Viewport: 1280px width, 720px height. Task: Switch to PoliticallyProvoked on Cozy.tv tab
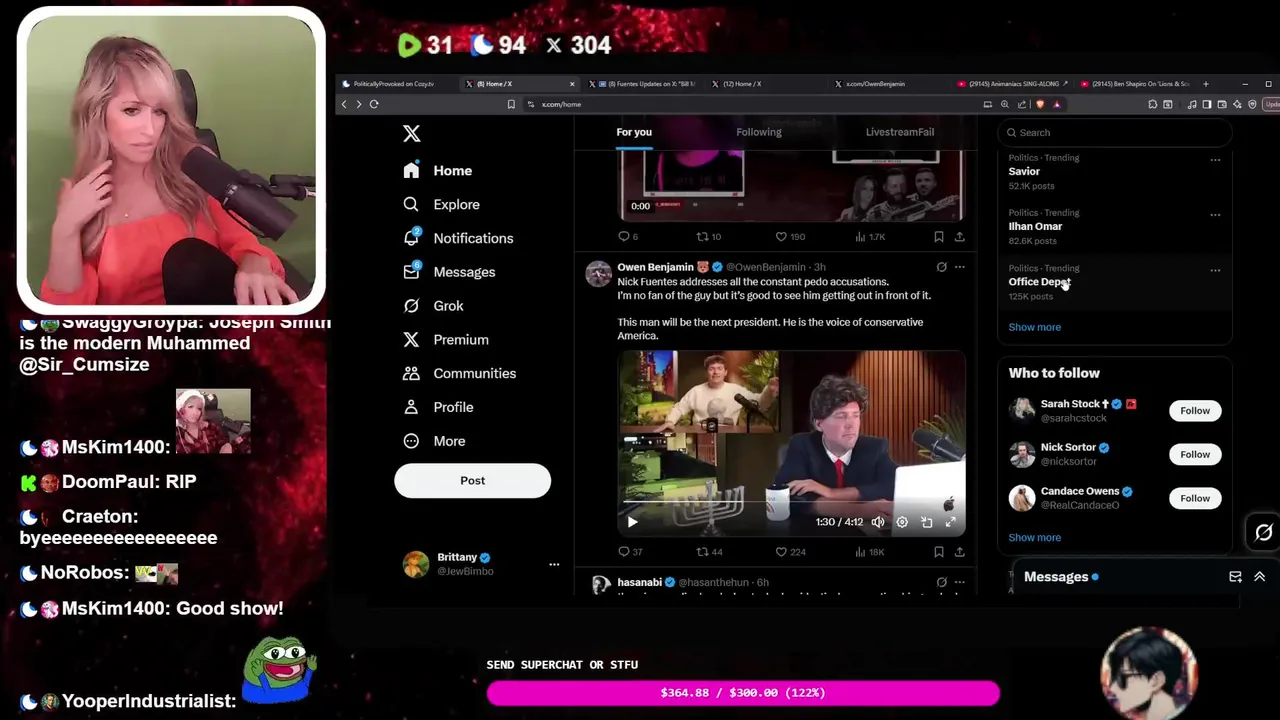pos(394,84)
